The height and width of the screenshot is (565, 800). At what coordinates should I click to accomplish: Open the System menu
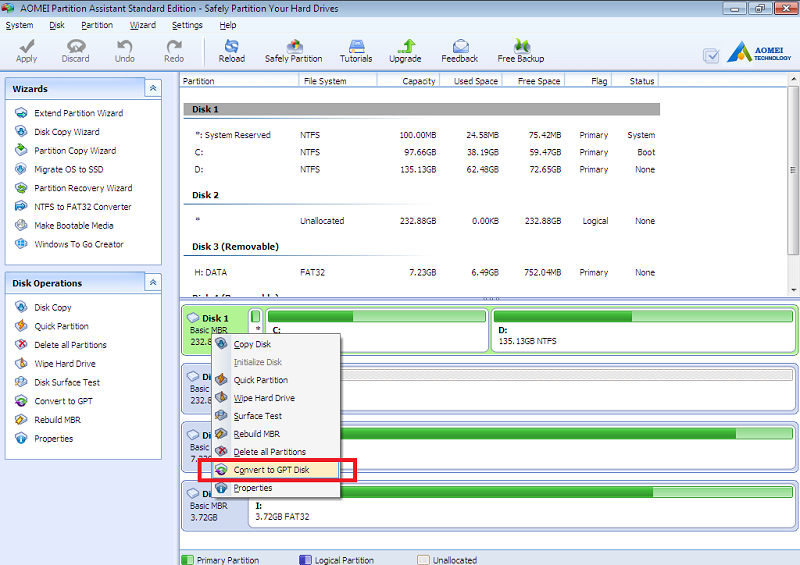(19, 25)
